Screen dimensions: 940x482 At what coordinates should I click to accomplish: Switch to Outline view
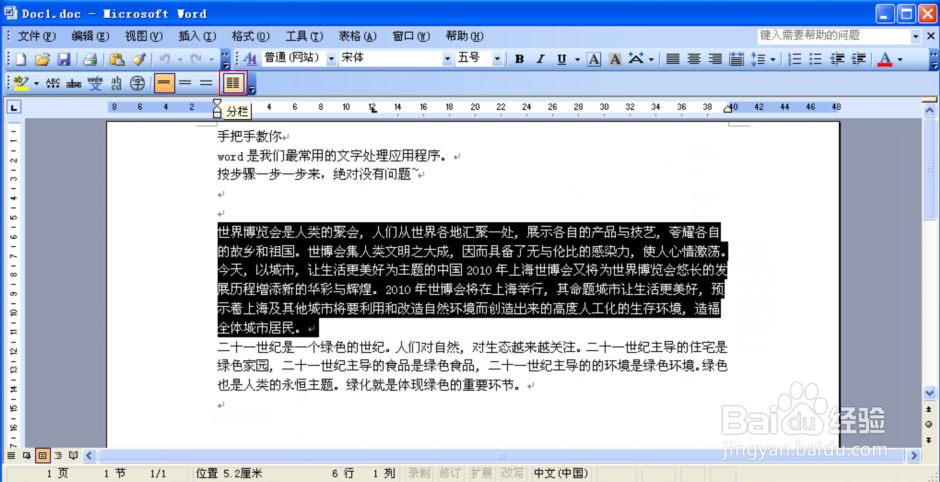[x=58, y=456]
